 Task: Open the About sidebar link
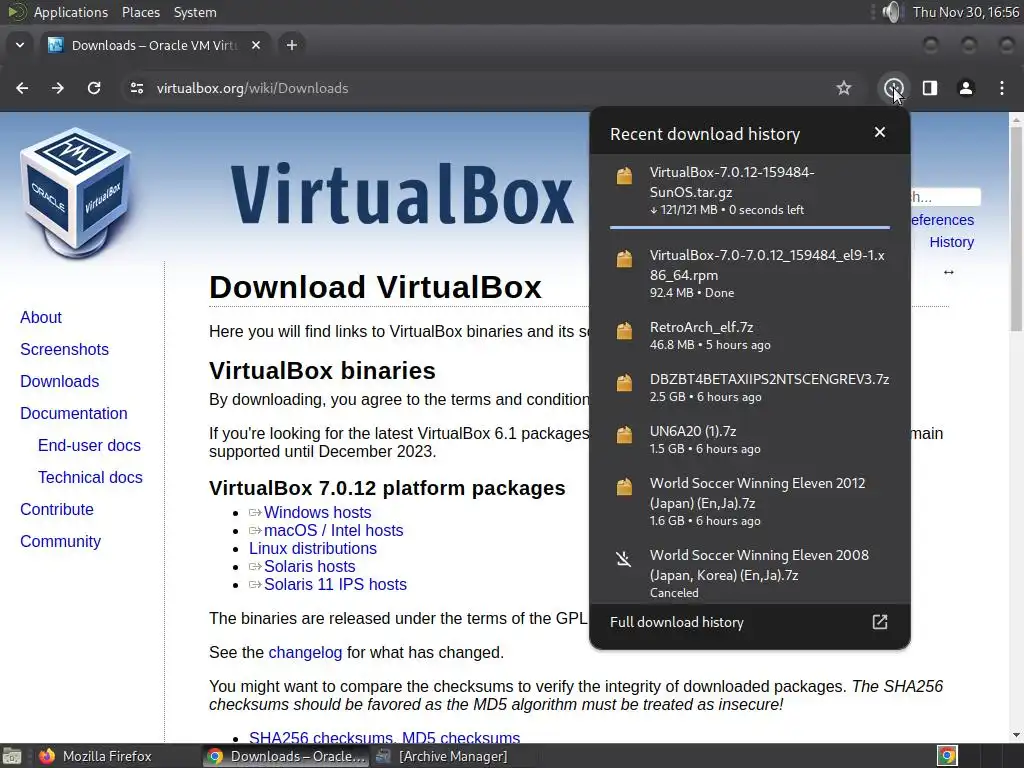tap(40, 317)
